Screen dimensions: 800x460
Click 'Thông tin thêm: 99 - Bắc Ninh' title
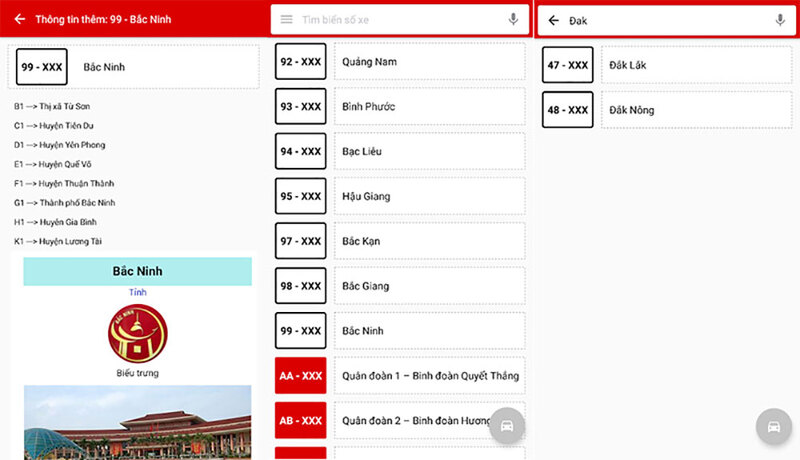click(x=103, y=19)
